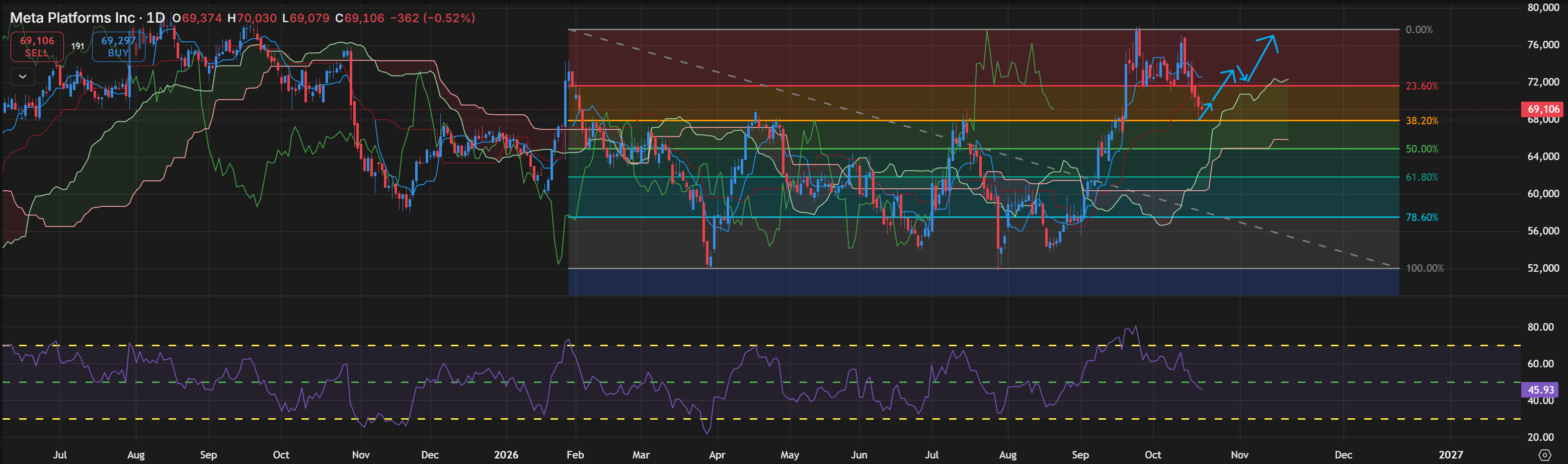Select the 50.00% Fibonacci level label
Screen dimensions: 1568x464
1422,148
